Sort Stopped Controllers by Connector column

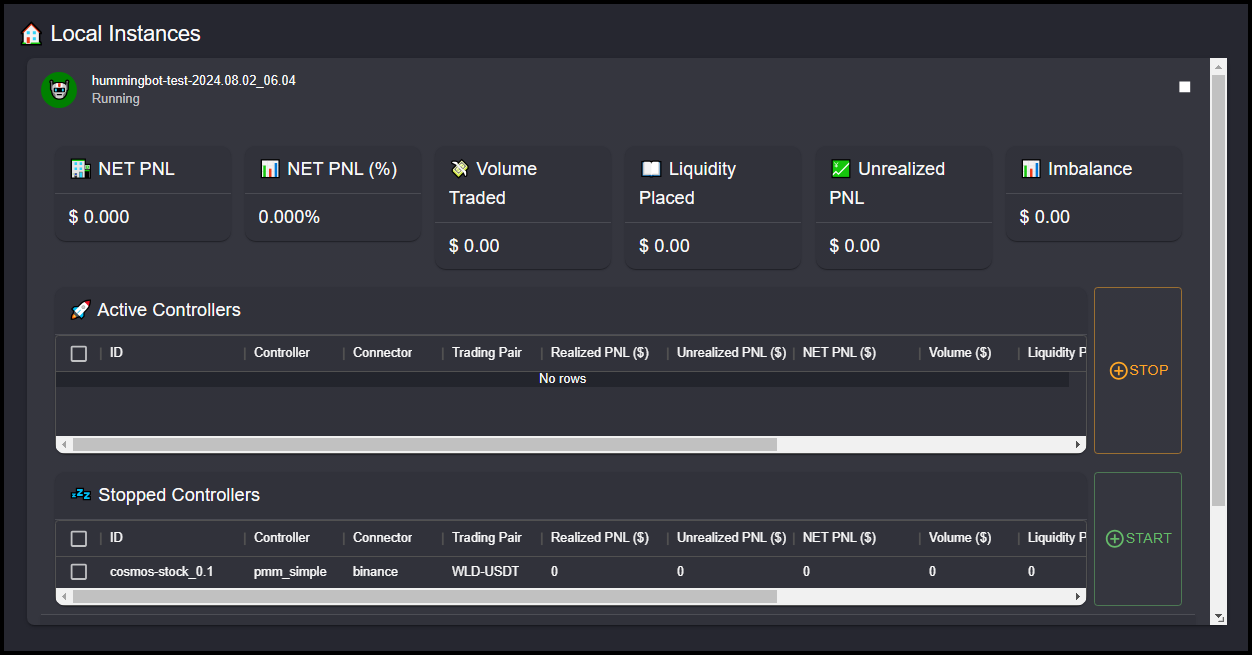coord(382,538)
